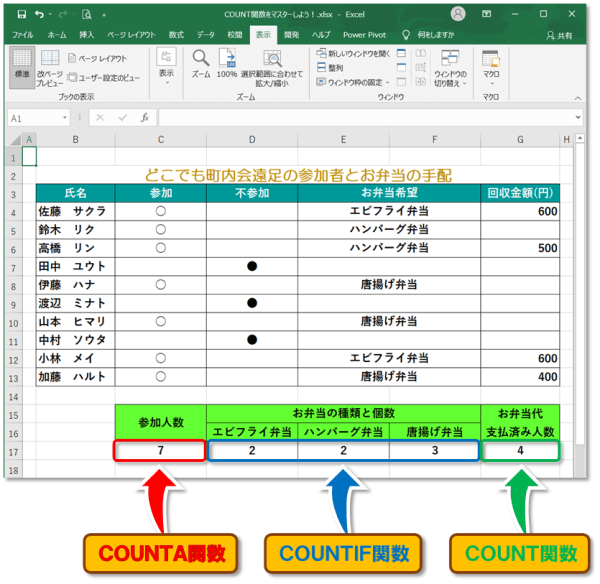
Task: Select the 唐揚げ弁当 count cell showing 3
Action: pyautogui.click(x=435, y=450)
